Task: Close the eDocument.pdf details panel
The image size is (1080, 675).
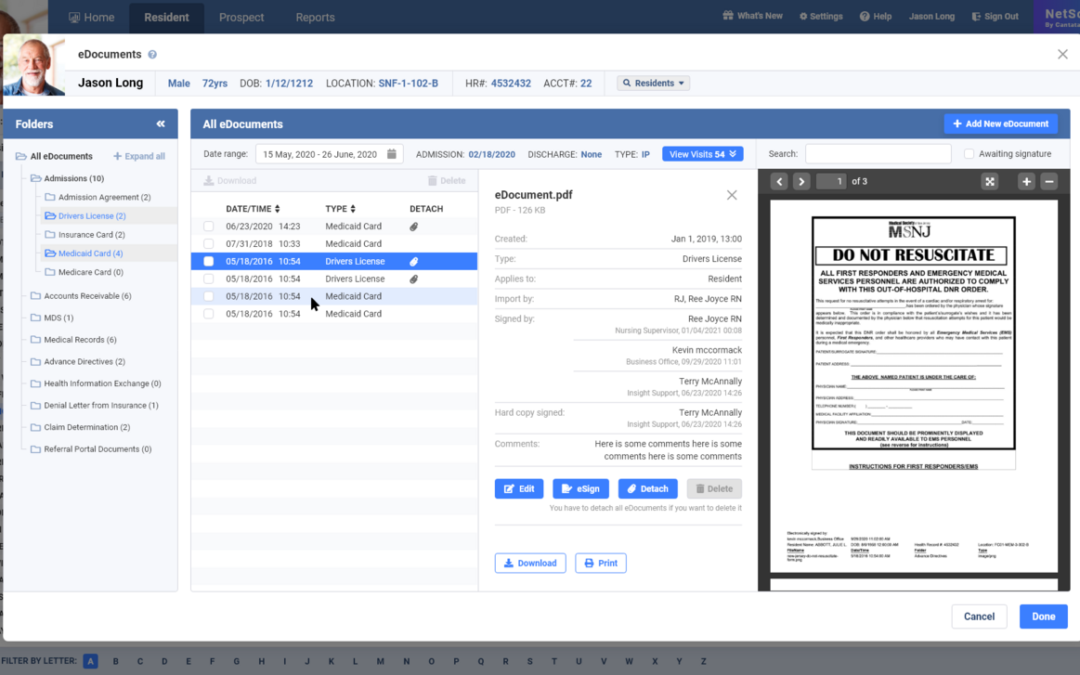Action: click(x=731, y=195)
